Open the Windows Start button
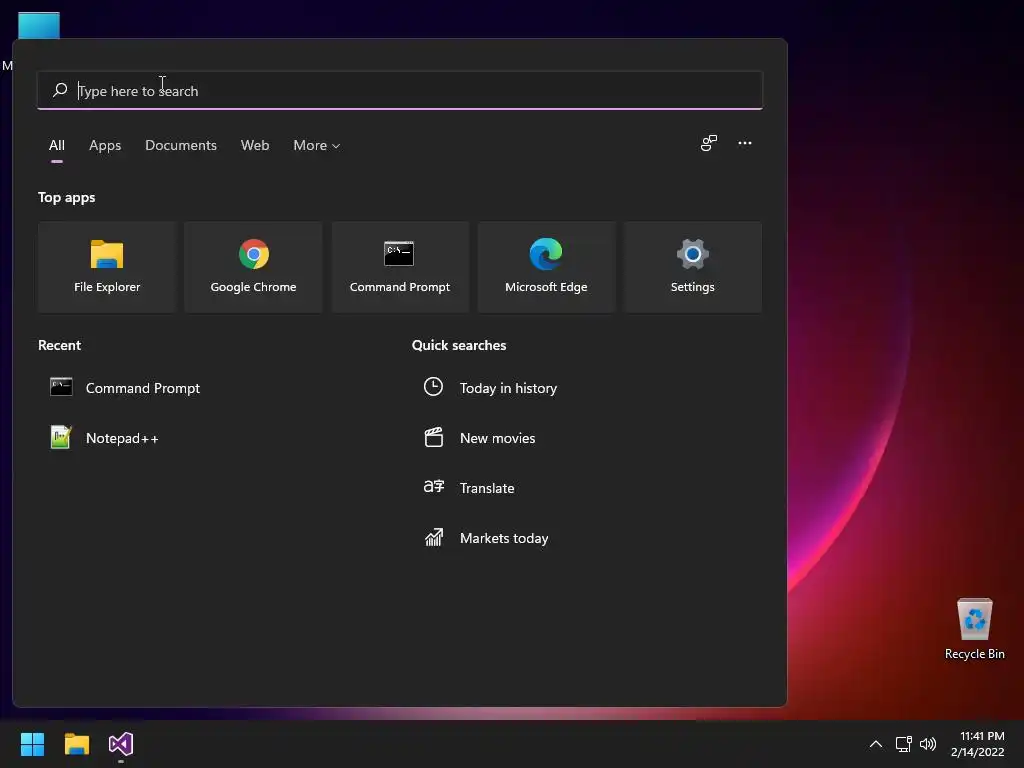This screenshot has height=768, width=1024. pyautogui.click(x=32, y=744)
